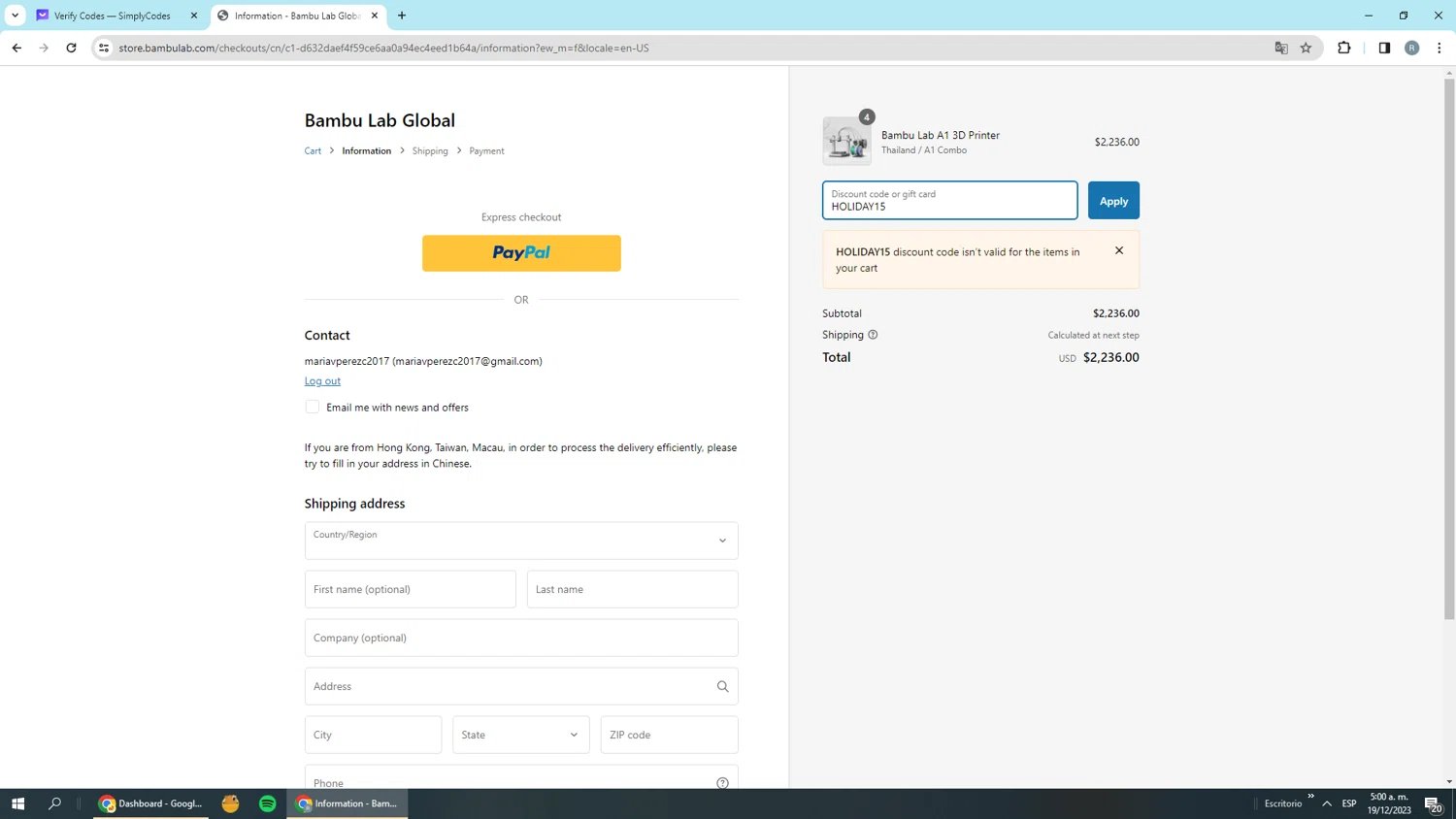Focus the Company (optional) field

(x=521, y=638)
